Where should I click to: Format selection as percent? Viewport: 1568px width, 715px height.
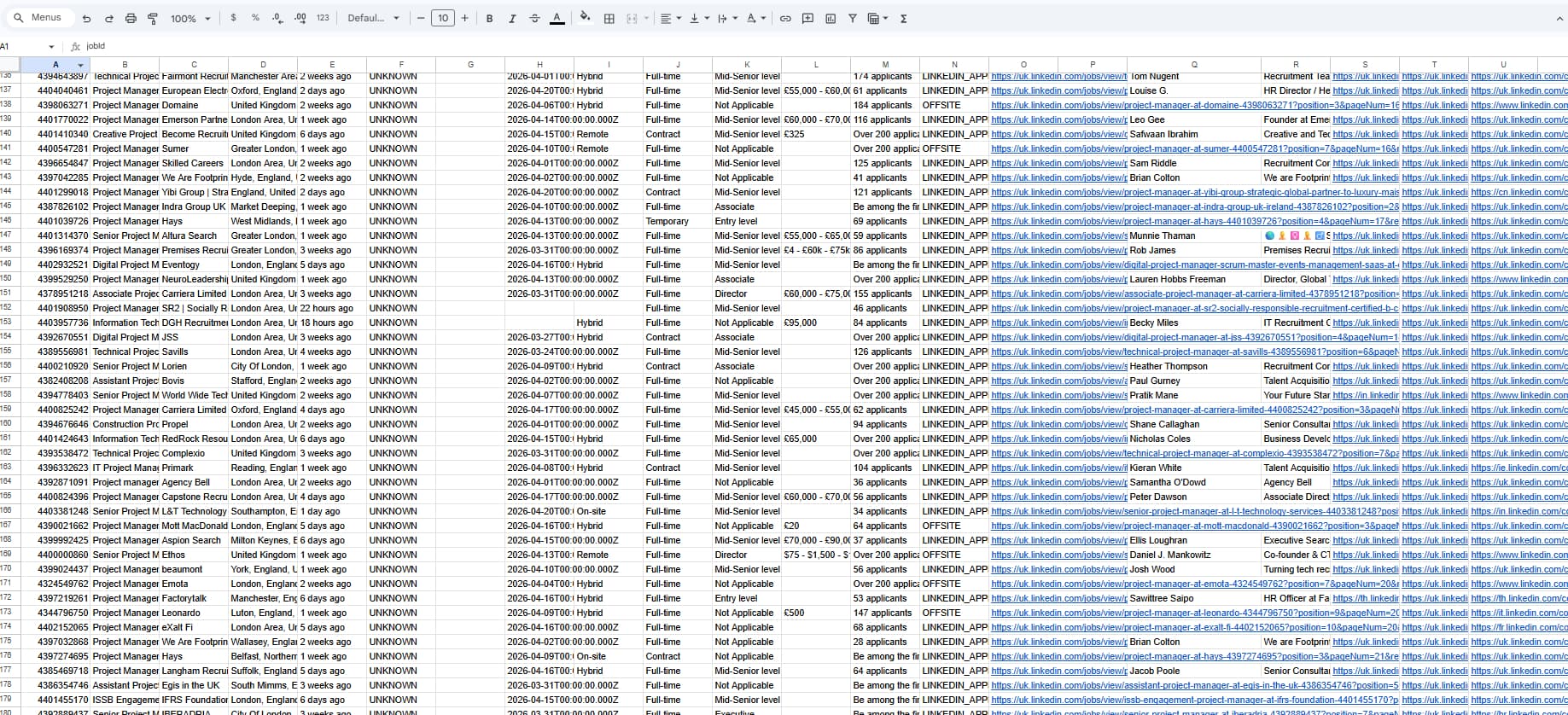255,18
